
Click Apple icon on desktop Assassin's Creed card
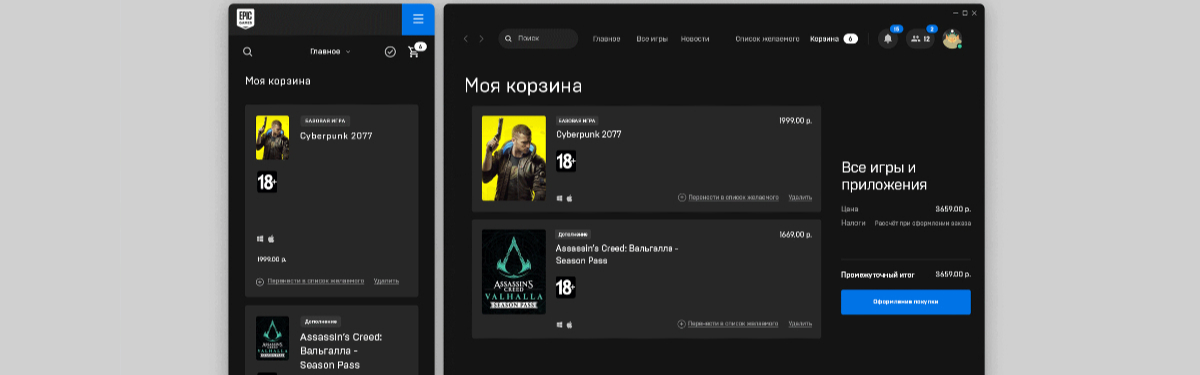[x=570, y=324]
